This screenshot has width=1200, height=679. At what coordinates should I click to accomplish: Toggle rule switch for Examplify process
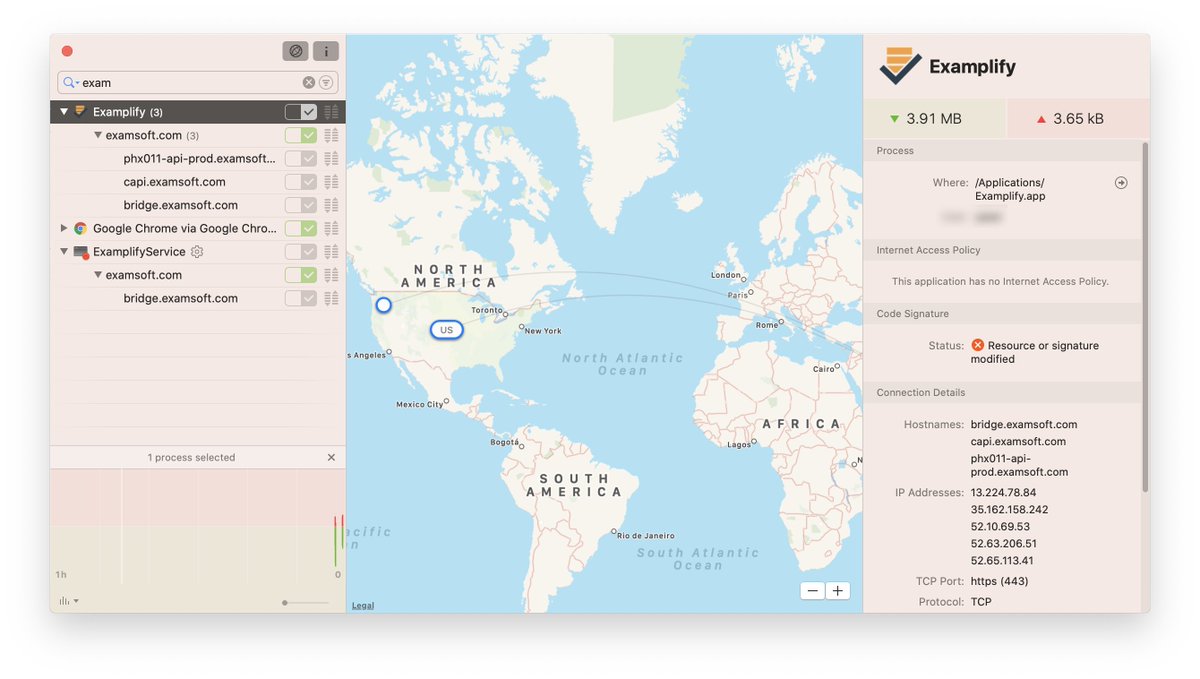(x=301, y=112)
